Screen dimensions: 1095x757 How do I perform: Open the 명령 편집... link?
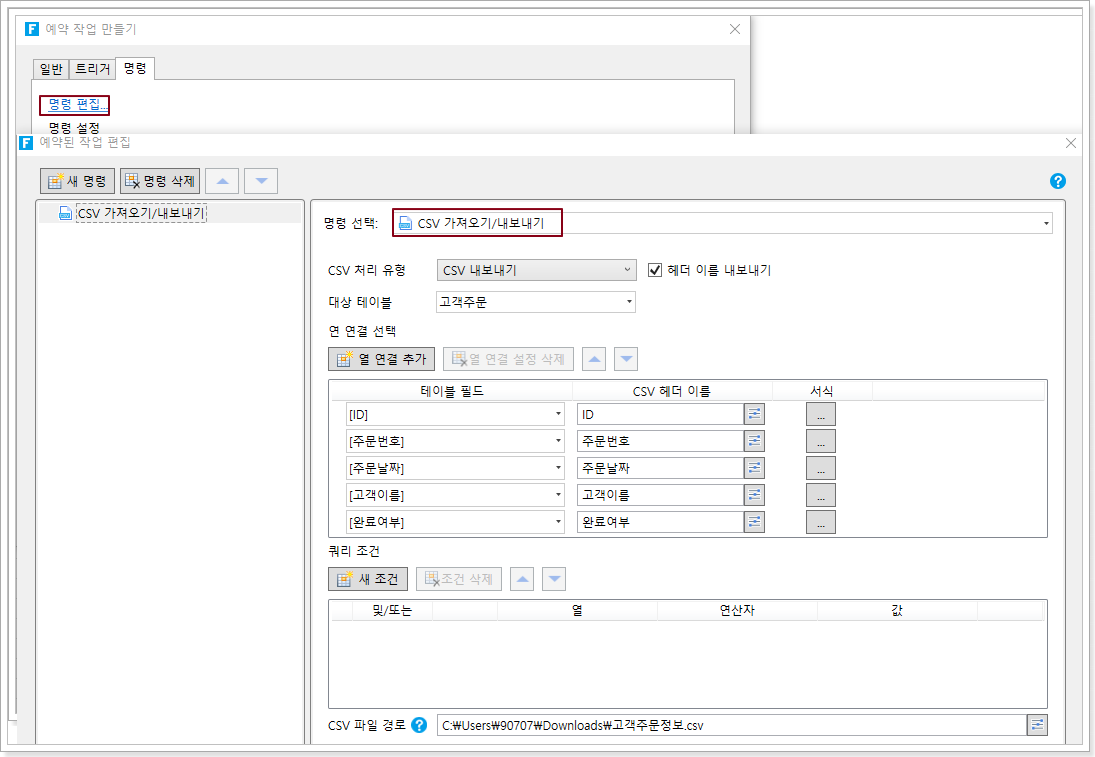(x=74, y=105)
